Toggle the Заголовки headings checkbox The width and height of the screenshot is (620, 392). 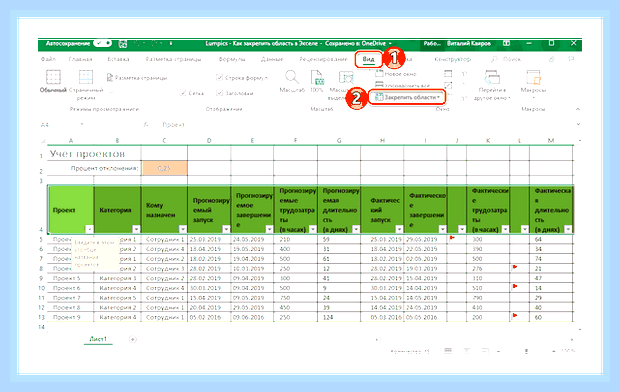(x=235, y=93)
